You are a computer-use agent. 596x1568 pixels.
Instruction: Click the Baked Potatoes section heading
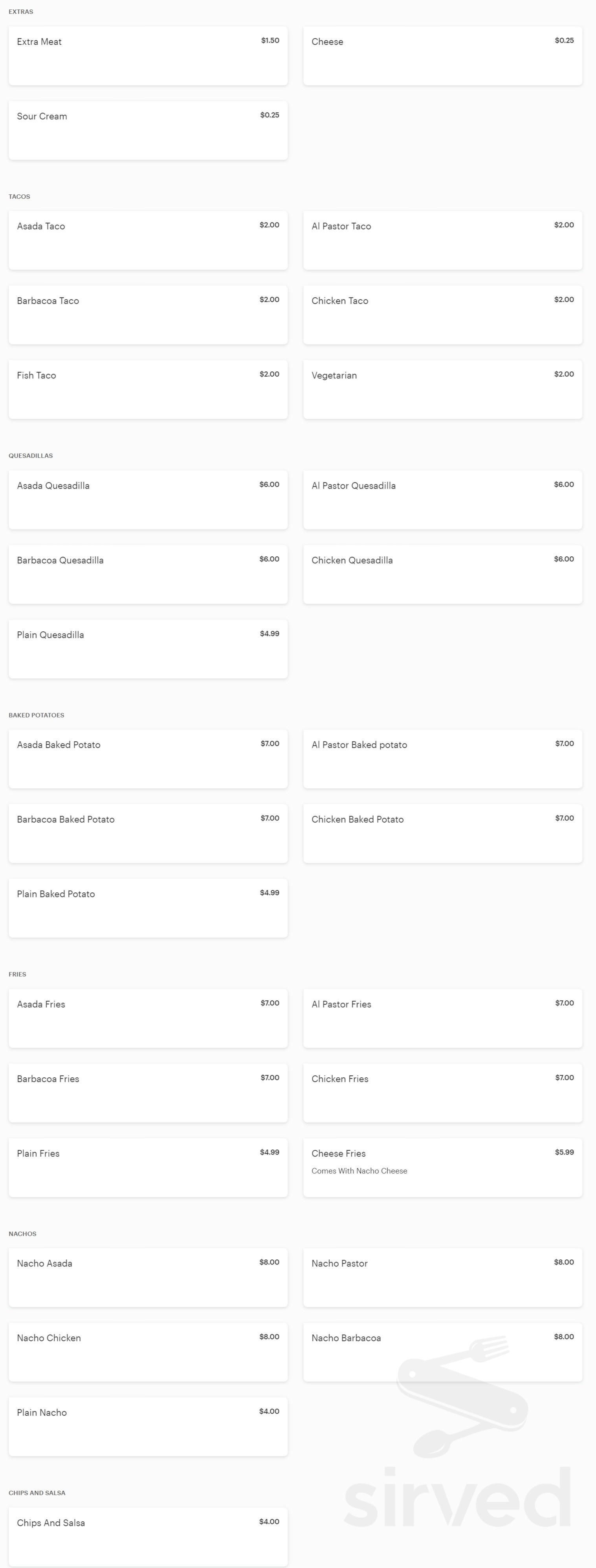(x=37, y=715)
